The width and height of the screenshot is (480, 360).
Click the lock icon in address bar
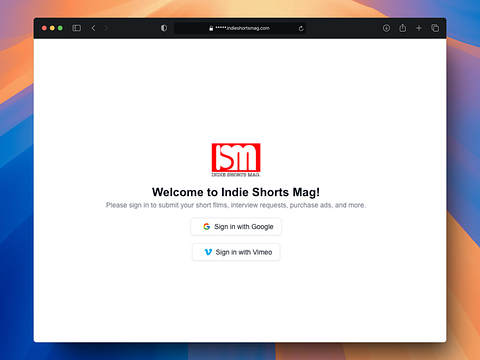pyautogui.click(x=211, y=28)
